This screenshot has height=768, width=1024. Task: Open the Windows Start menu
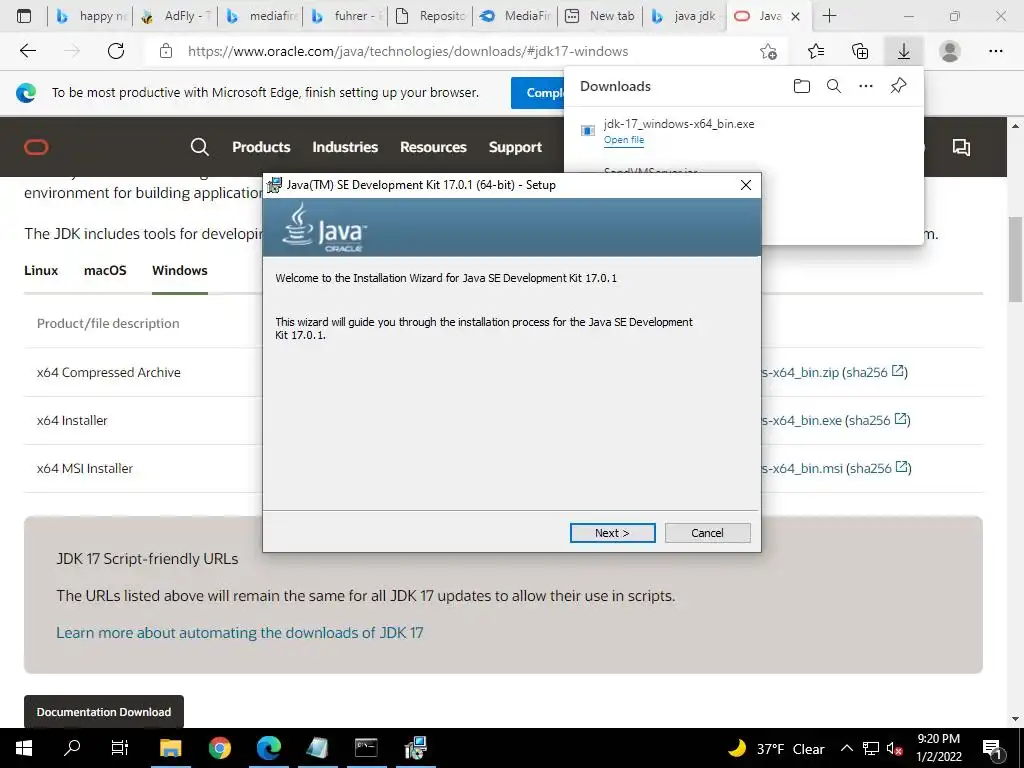pos(24,748)
